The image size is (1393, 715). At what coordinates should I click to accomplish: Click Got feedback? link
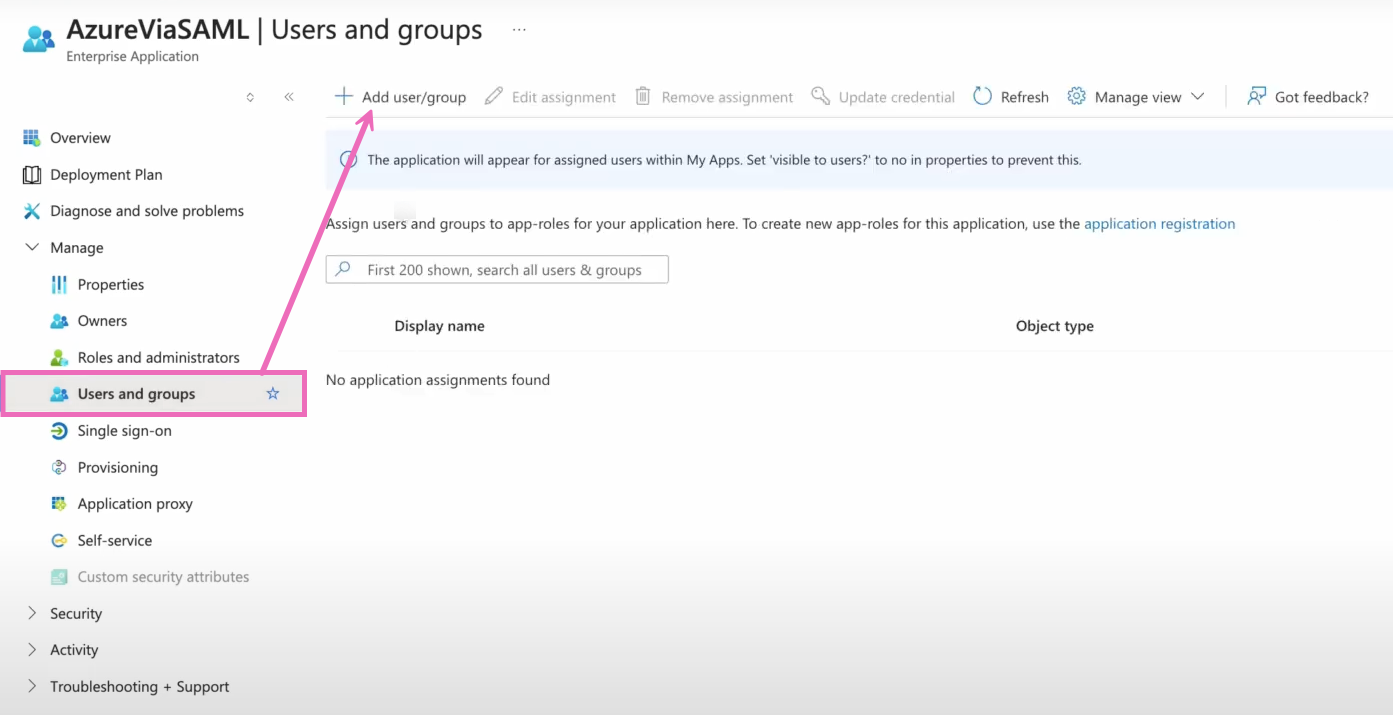1322,97
